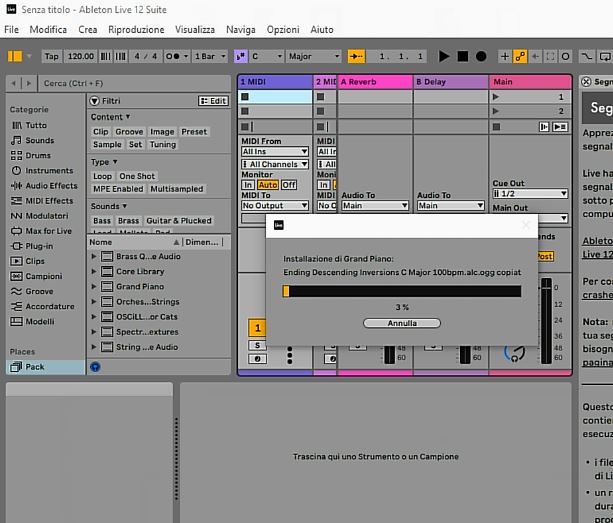Click the Grand Piano installation progress bar

coord(401,291)
